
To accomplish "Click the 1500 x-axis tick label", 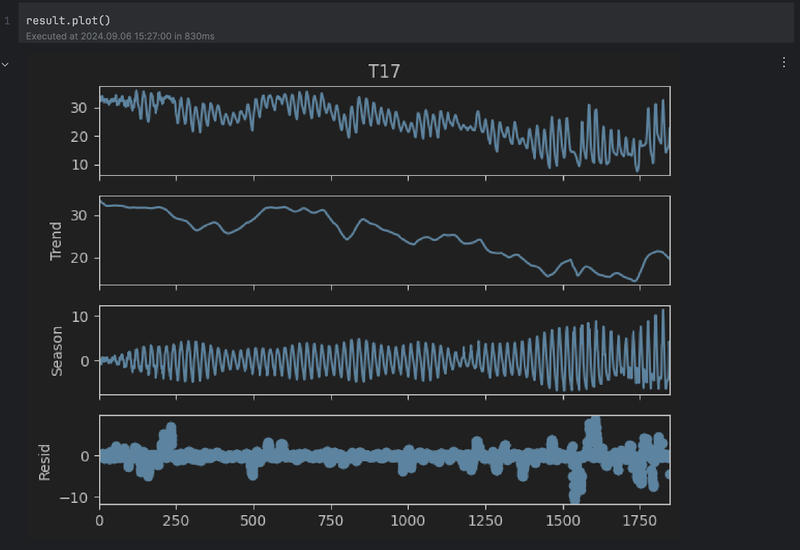I will tap(562, 521).
